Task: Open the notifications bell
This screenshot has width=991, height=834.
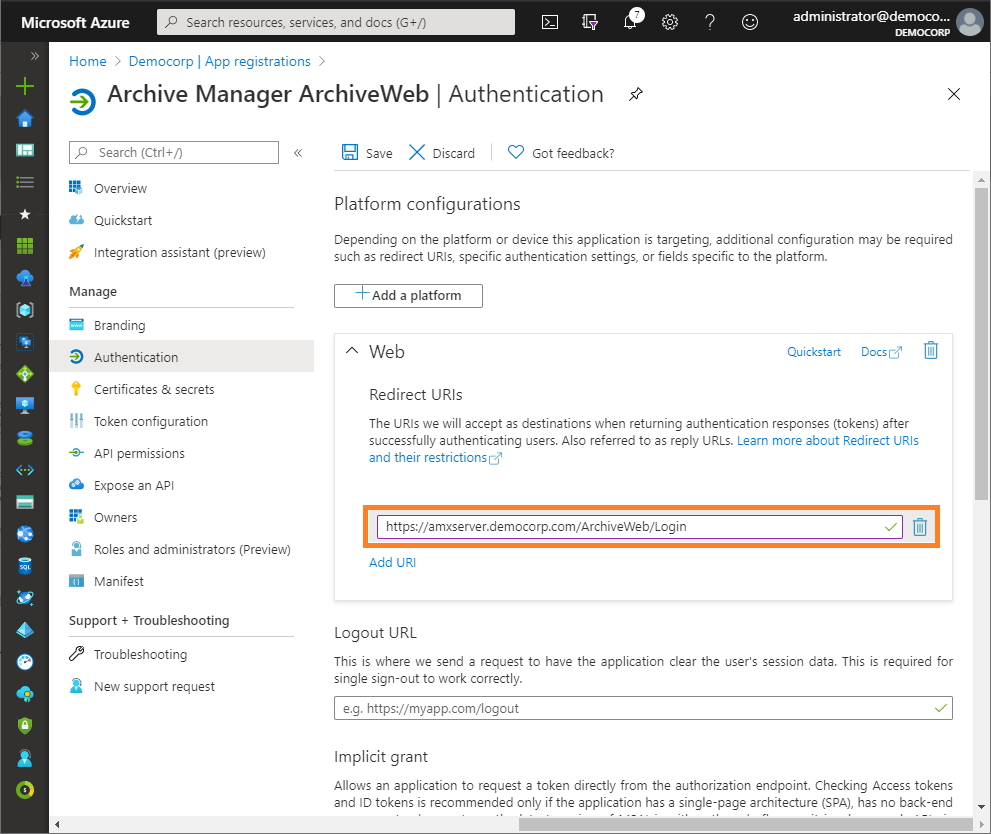Action: (x=630, y=22)
